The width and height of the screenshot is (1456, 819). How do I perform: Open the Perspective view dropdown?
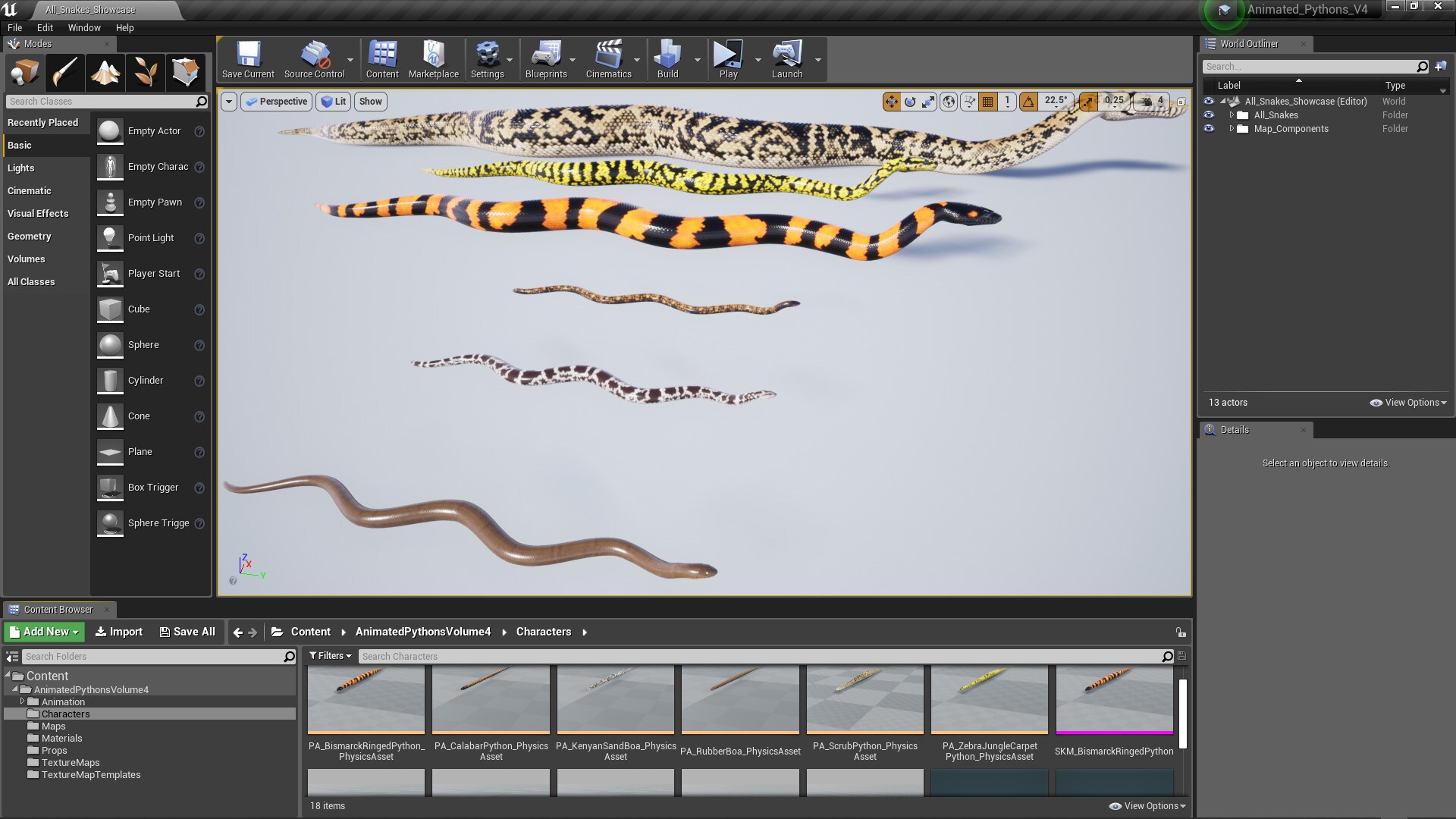tap(276, 101)
